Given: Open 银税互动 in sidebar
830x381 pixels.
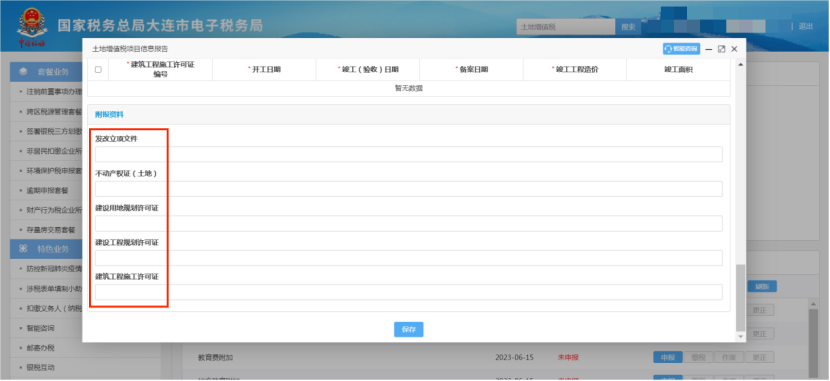Looking at the screenshot, I should tap(40, 367).
